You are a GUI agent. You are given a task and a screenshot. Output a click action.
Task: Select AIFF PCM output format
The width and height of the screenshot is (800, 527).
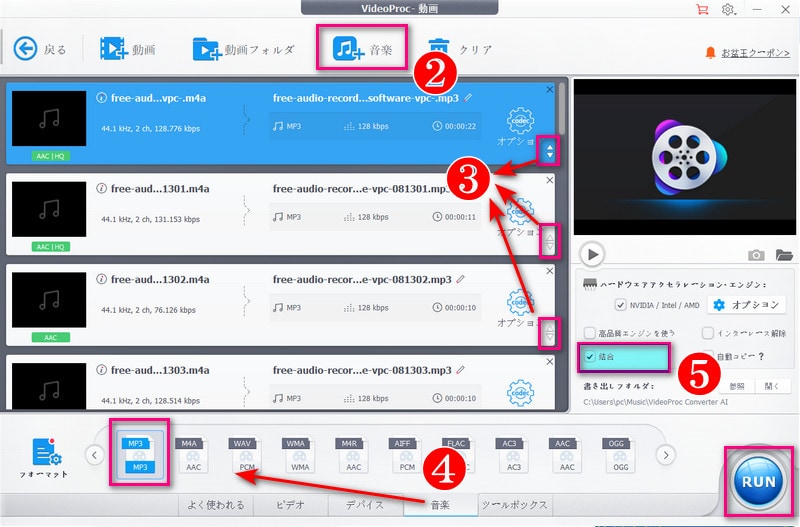[x=407, y=454]
